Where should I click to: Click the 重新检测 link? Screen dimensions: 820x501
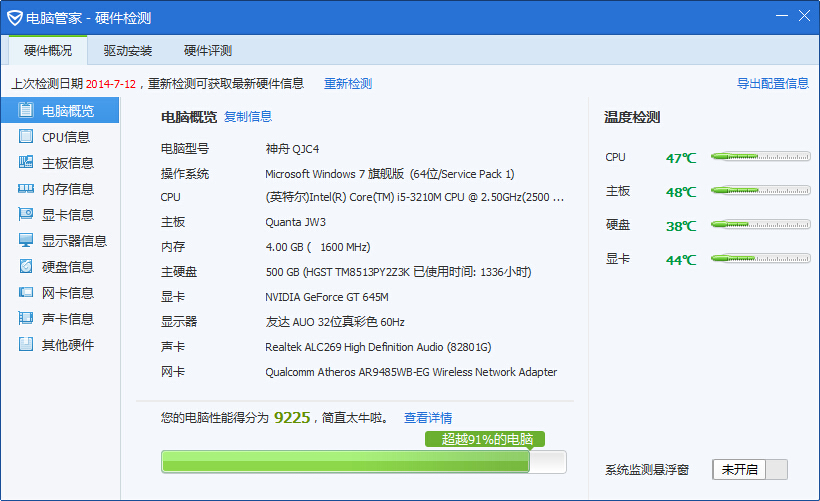pyautogui.click(x=348, y=84)
